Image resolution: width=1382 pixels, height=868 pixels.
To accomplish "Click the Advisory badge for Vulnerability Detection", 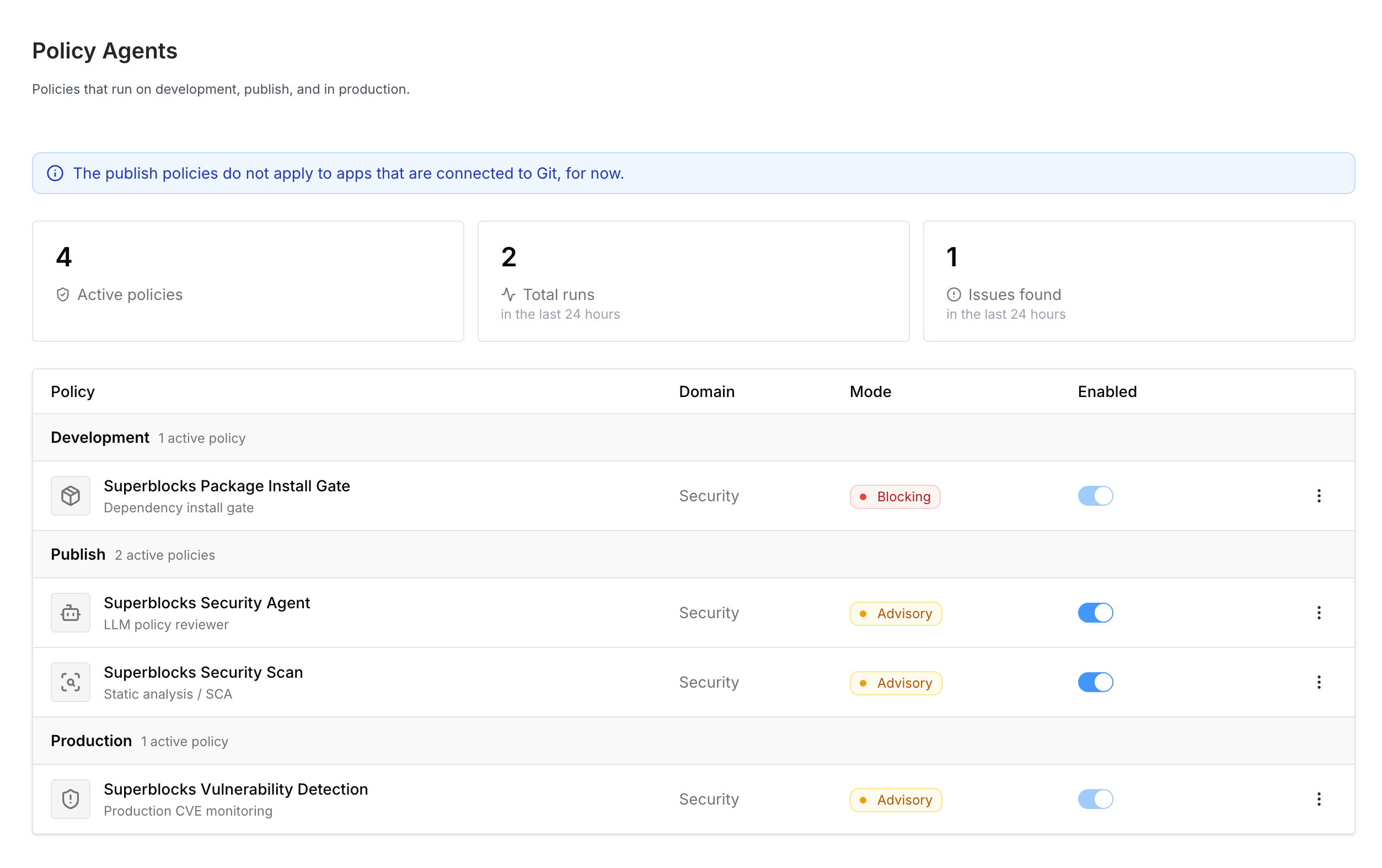I will 896,800.
